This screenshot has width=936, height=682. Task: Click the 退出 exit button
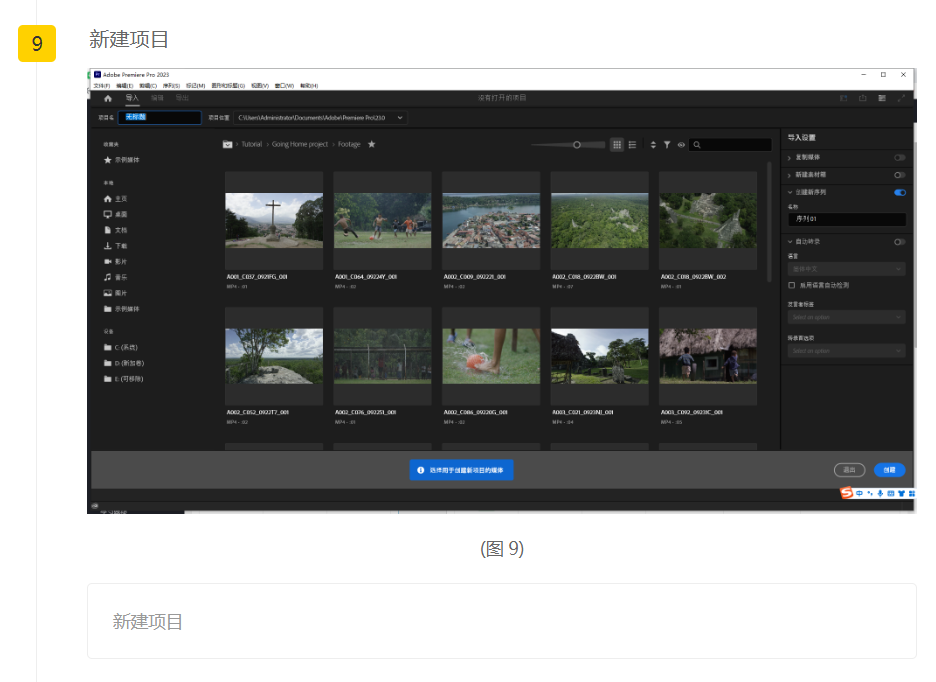coord(849,470)
